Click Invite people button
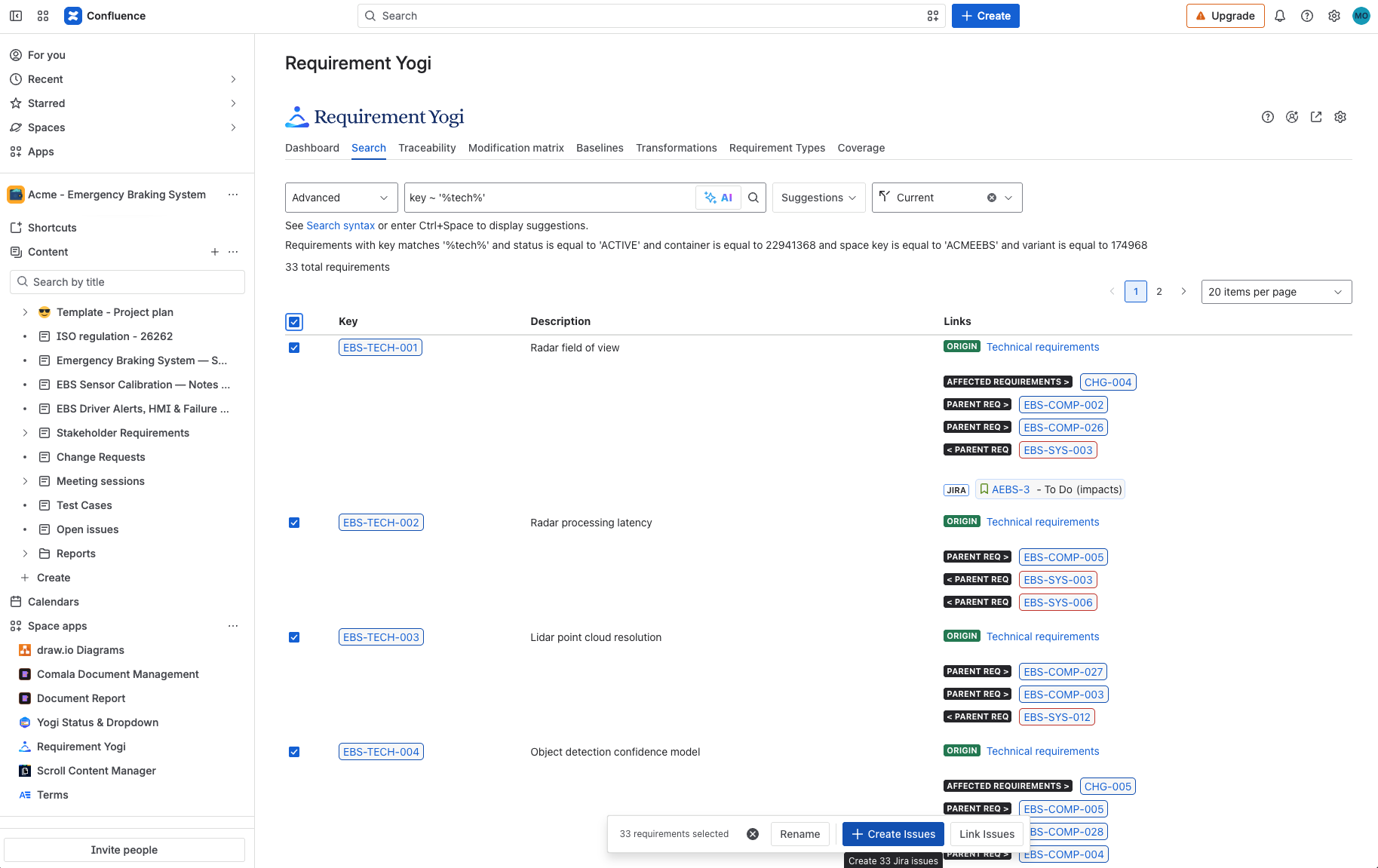This screenshot has width=1378, height=868. [124, 850]
